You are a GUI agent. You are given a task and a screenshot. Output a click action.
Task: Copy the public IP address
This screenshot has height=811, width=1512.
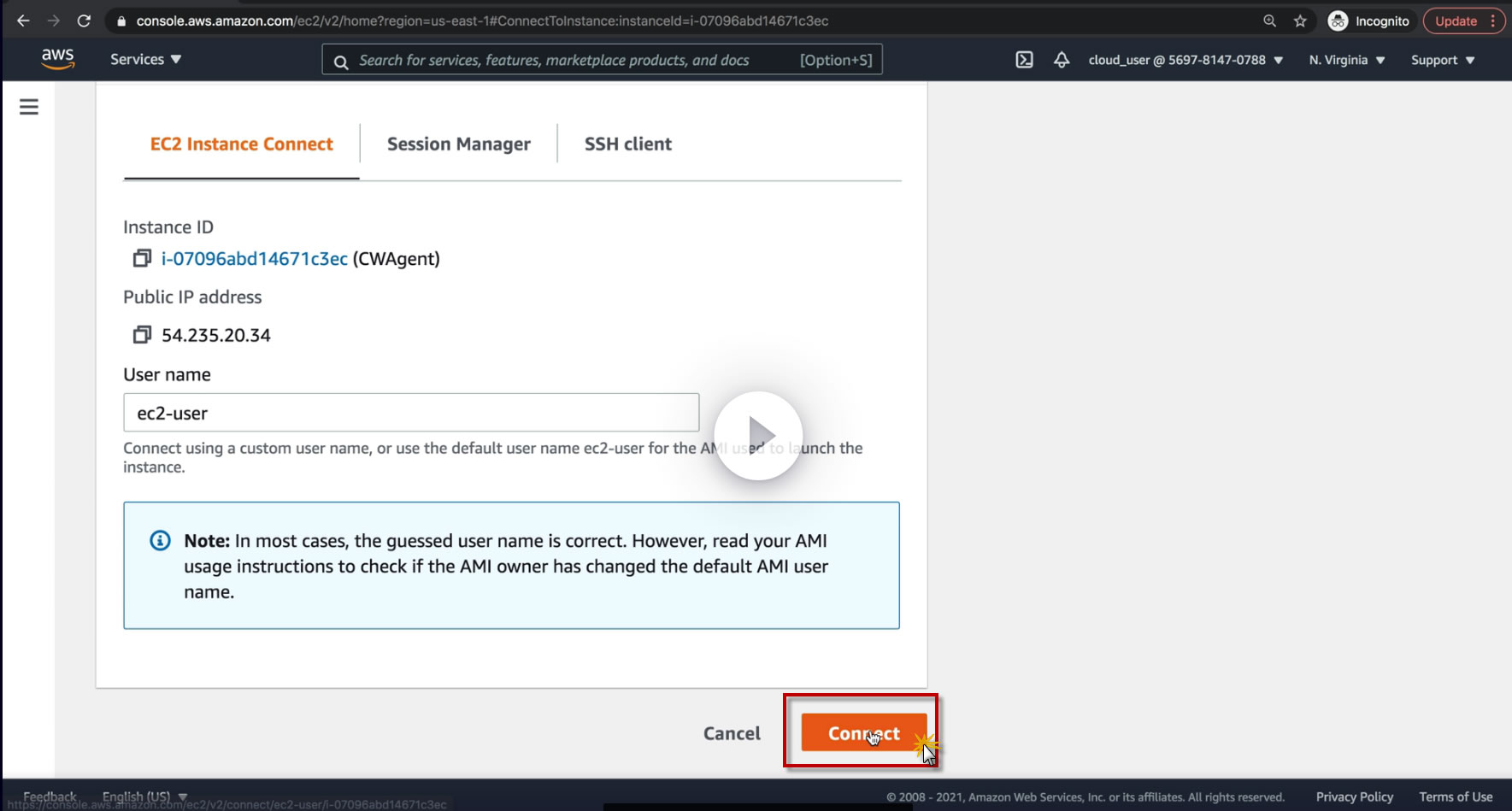tap(142, 335)
